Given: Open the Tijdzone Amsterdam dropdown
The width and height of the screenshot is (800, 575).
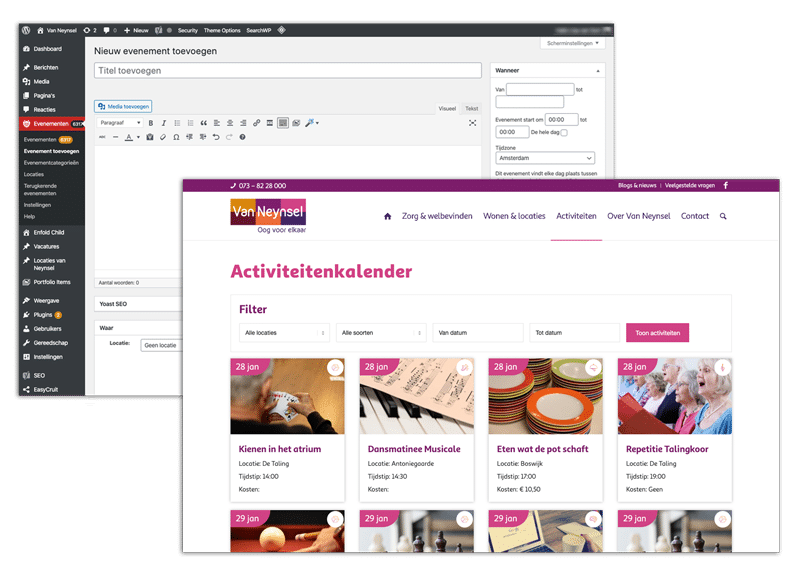Looking at the screenshot, I should click(x=545, y=158).
